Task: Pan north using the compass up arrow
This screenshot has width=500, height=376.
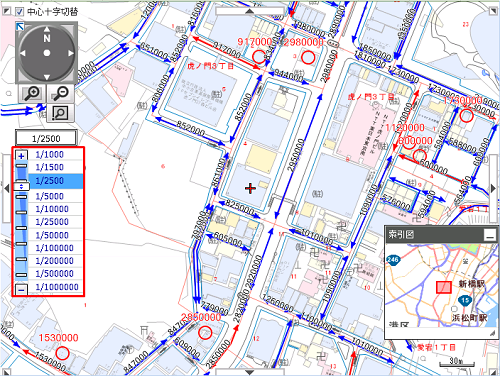Action: [47, 29]
